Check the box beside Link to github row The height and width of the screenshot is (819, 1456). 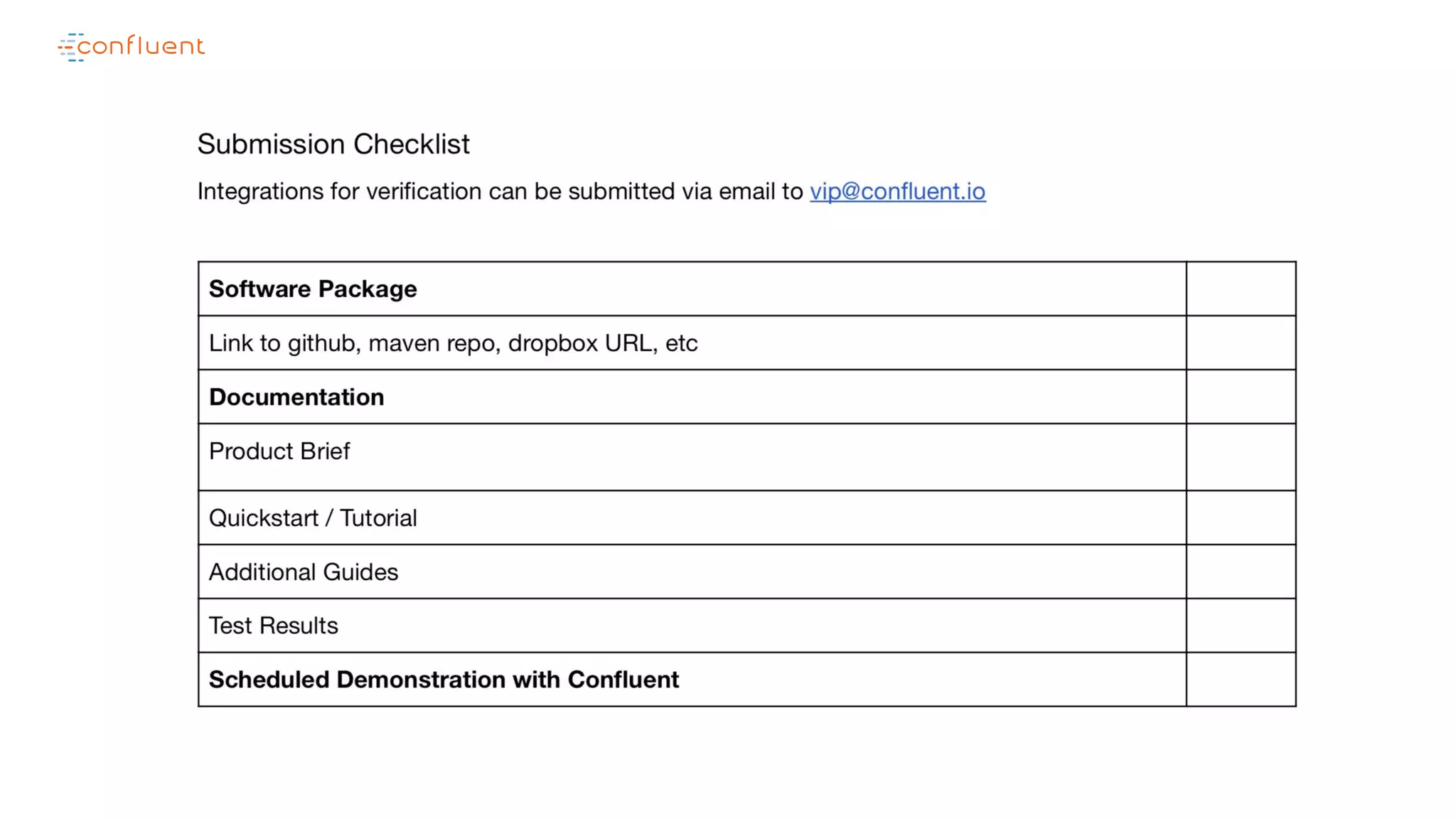[1241, 343]
